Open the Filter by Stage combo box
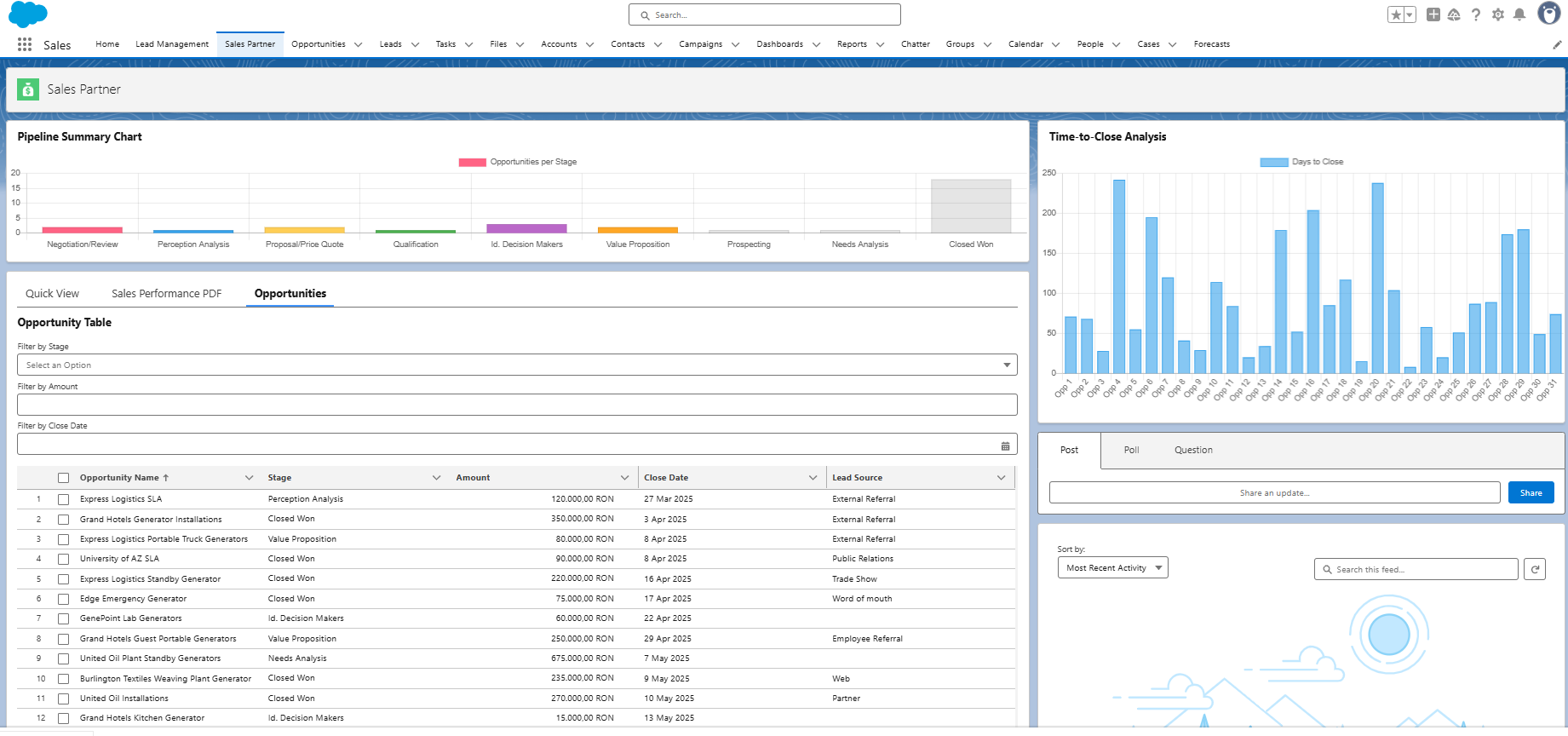The width and height of the screenshot is (1568, 736). 517,365
